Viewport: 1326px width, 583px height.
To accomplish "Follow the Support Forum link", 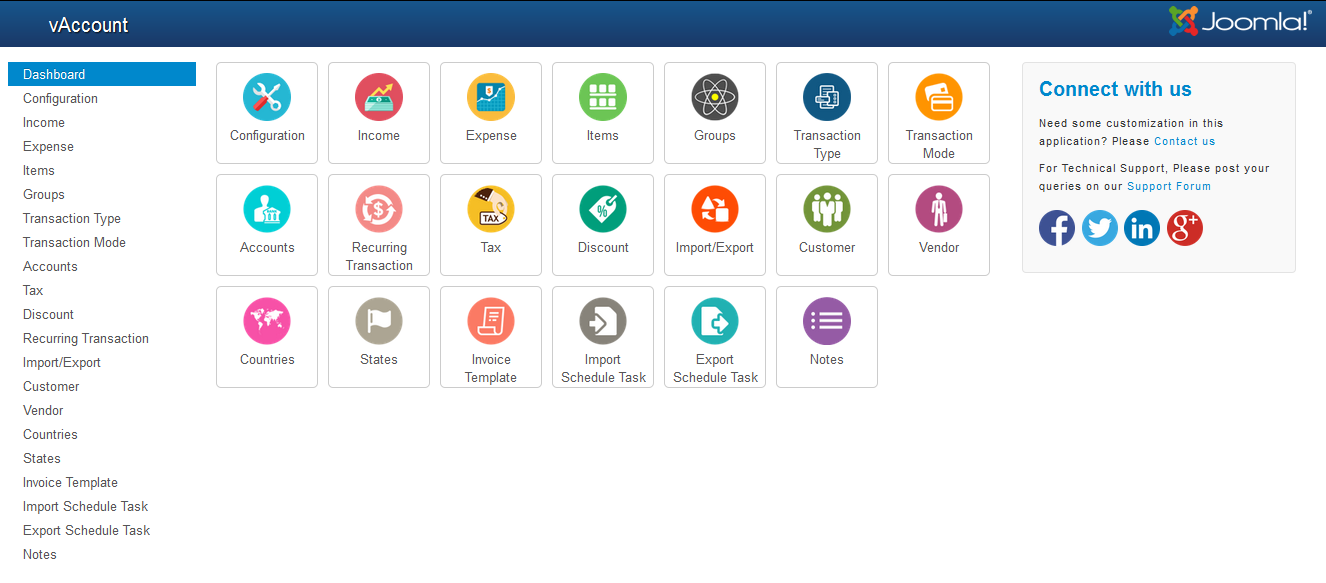I will (x=1169, y=186).
